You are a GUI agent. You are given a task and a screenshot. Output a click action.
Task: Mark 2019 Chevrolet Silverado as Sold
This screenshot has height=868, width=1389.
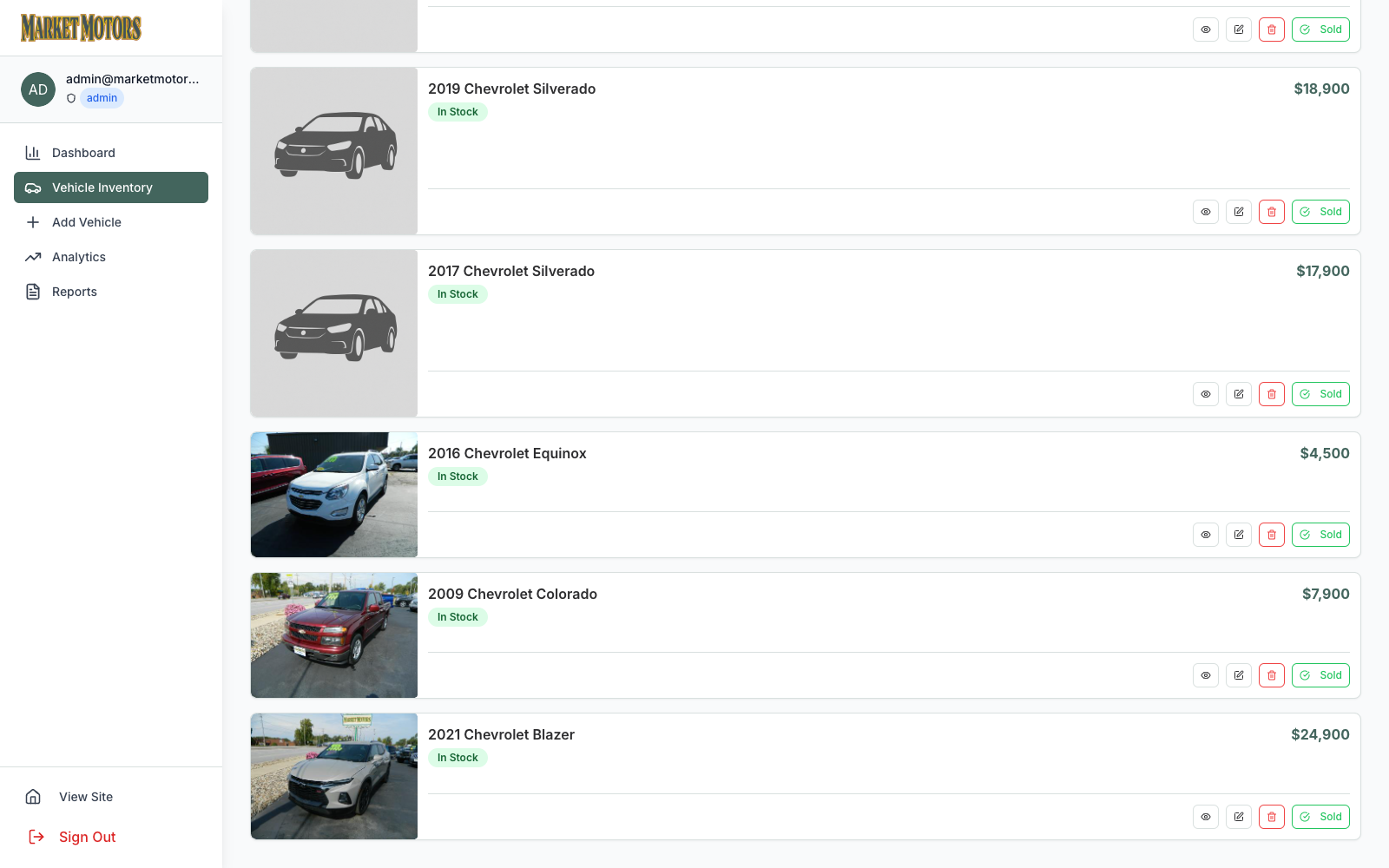pyautogui.click(x=1320, y=212)
